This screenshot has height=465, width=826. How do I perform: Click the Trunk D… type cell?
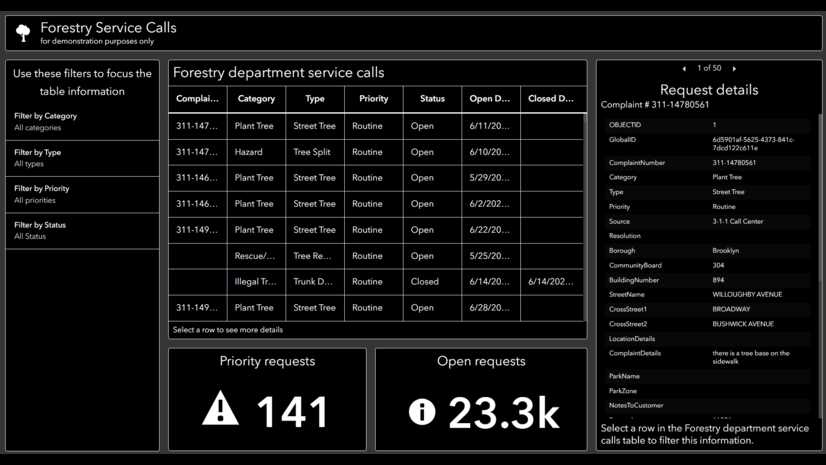click(315, 282)
